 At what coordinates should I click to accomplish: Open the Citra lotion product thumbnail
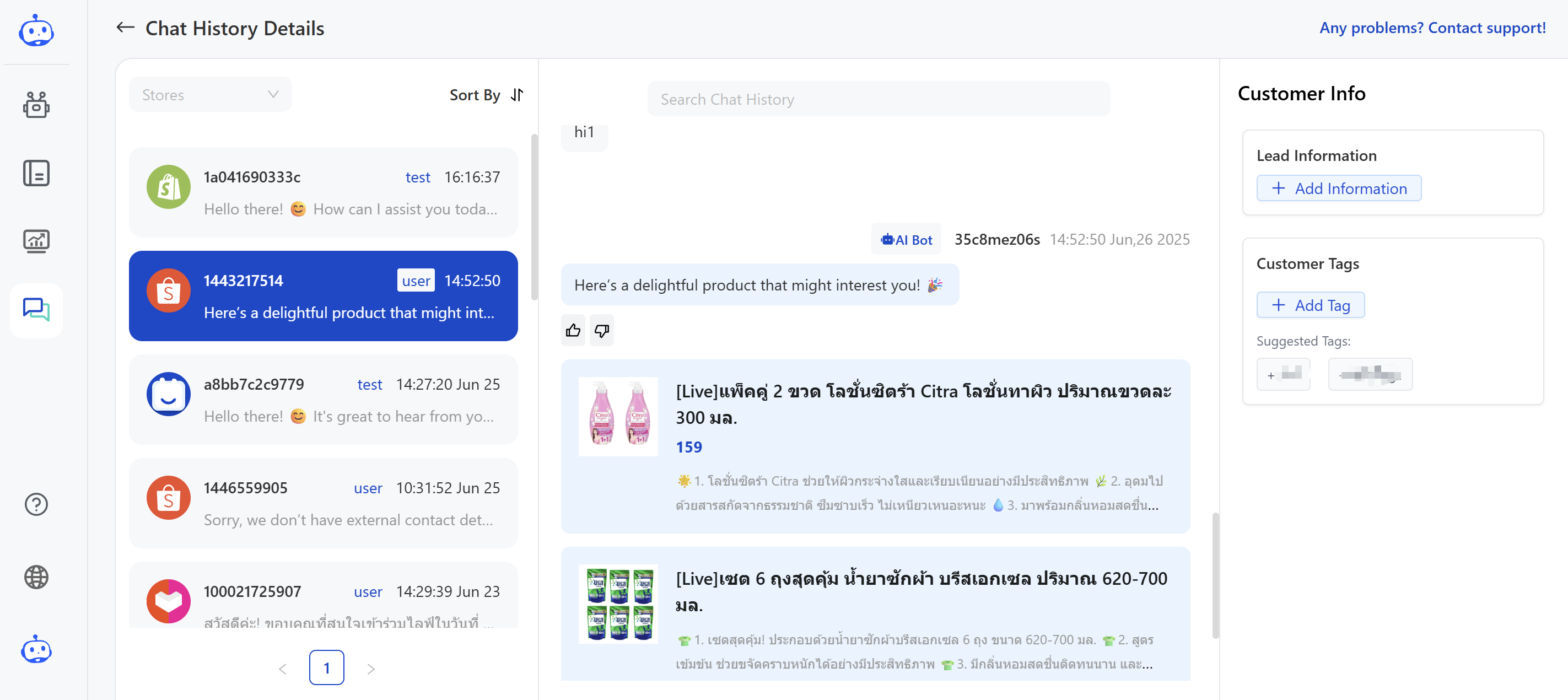(618, 416)
